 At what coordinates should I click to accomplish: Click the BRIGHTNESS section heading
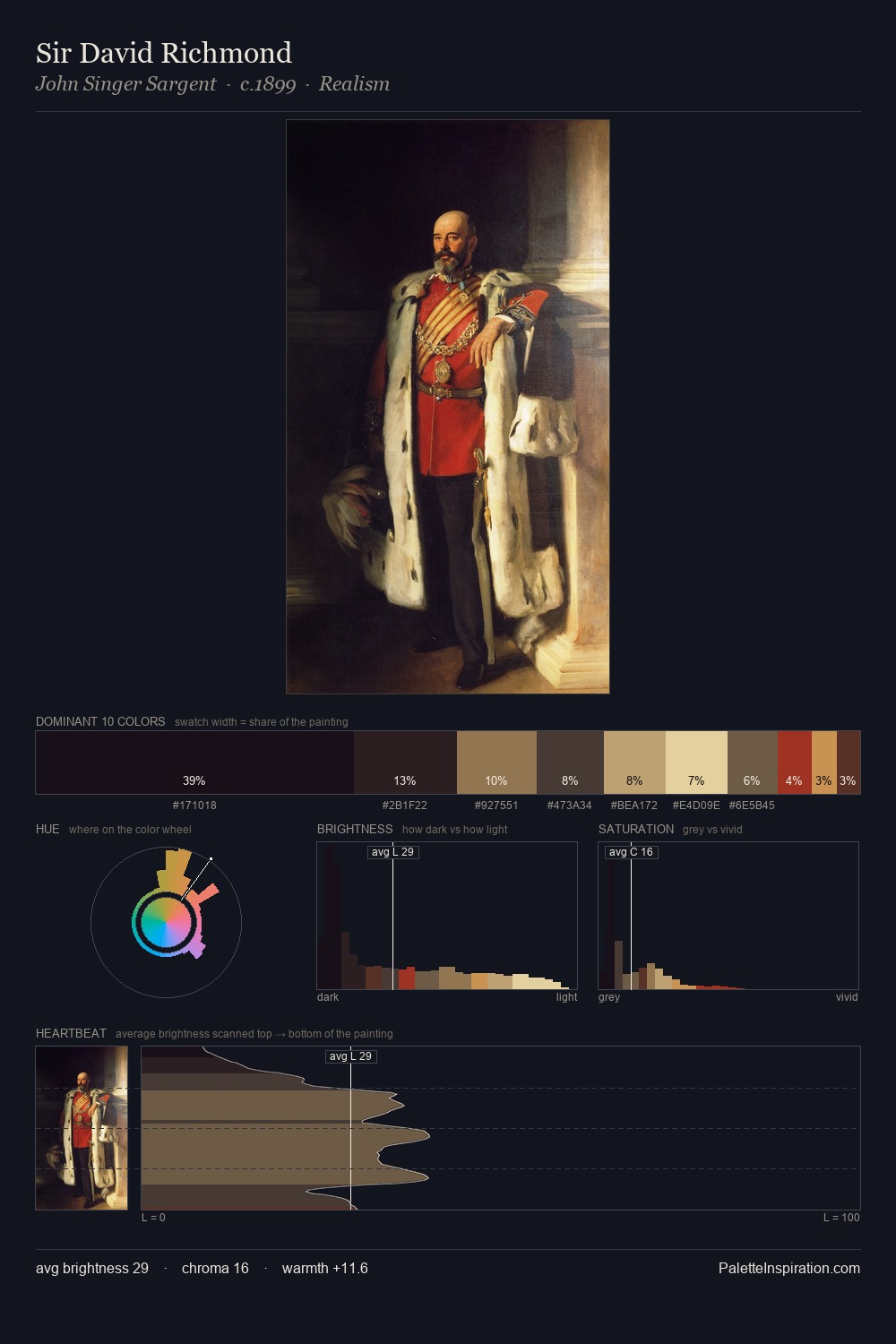pyautogui.click(x=355, y=829)
